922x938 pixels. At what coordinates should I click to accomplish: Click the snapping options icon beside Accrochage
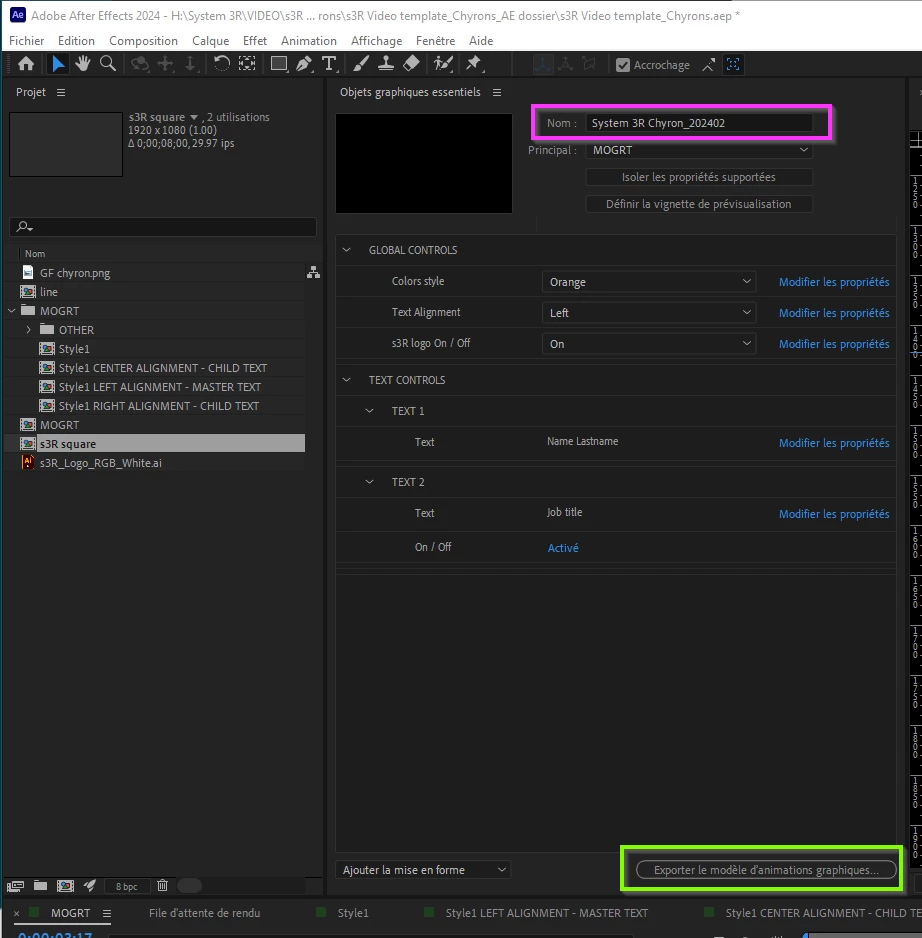tap(708, 65)
